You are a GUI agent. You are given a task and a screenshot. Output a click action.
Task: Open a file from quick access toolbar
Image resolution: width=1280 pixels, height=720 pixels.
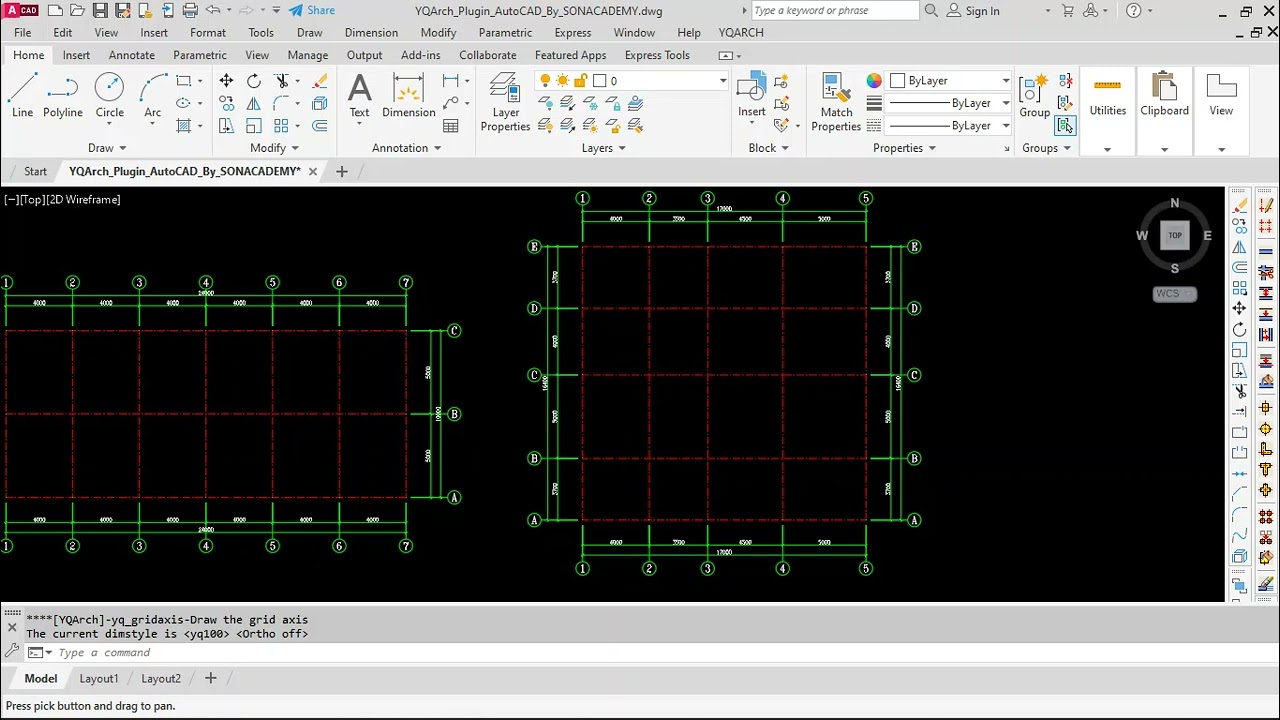[x=77, y=11]
